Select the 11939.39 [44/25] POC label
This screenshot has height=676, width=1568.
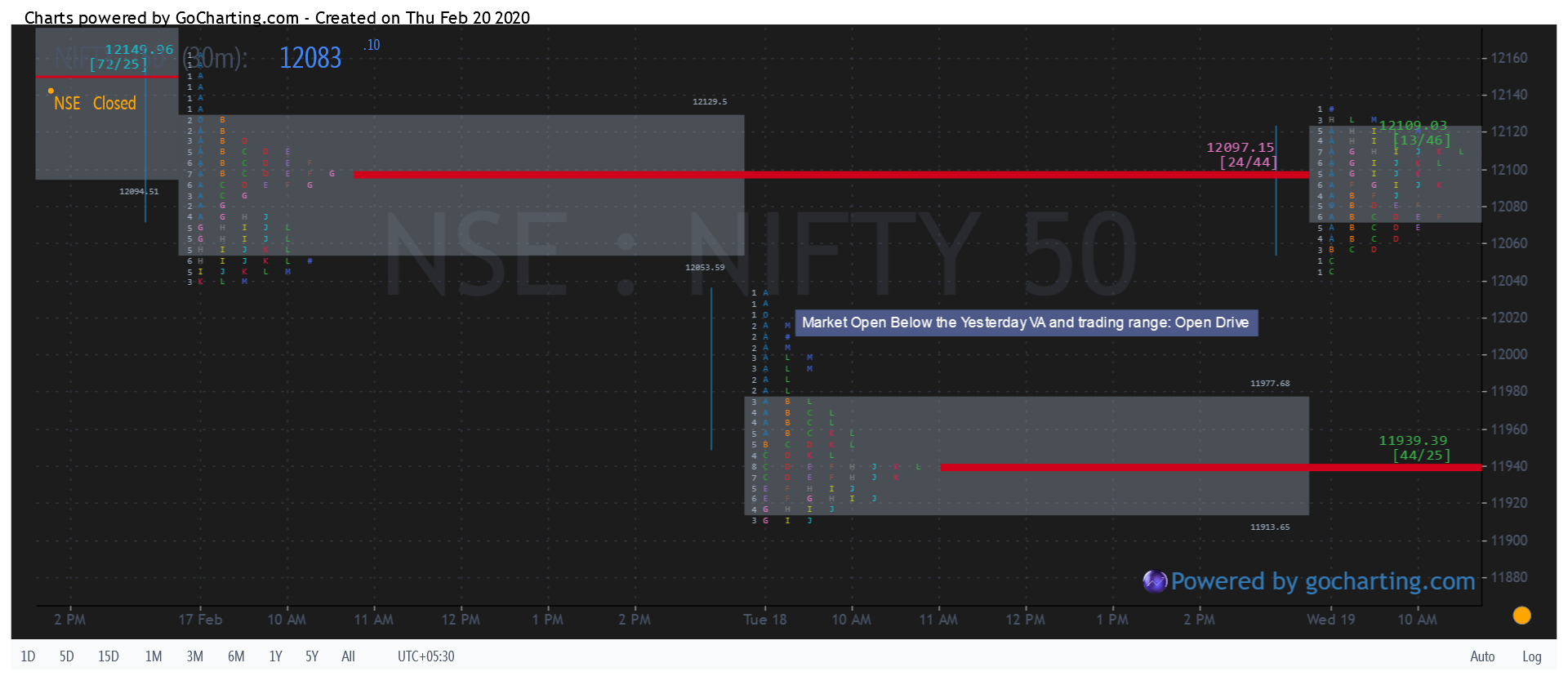pos(1414,447)
